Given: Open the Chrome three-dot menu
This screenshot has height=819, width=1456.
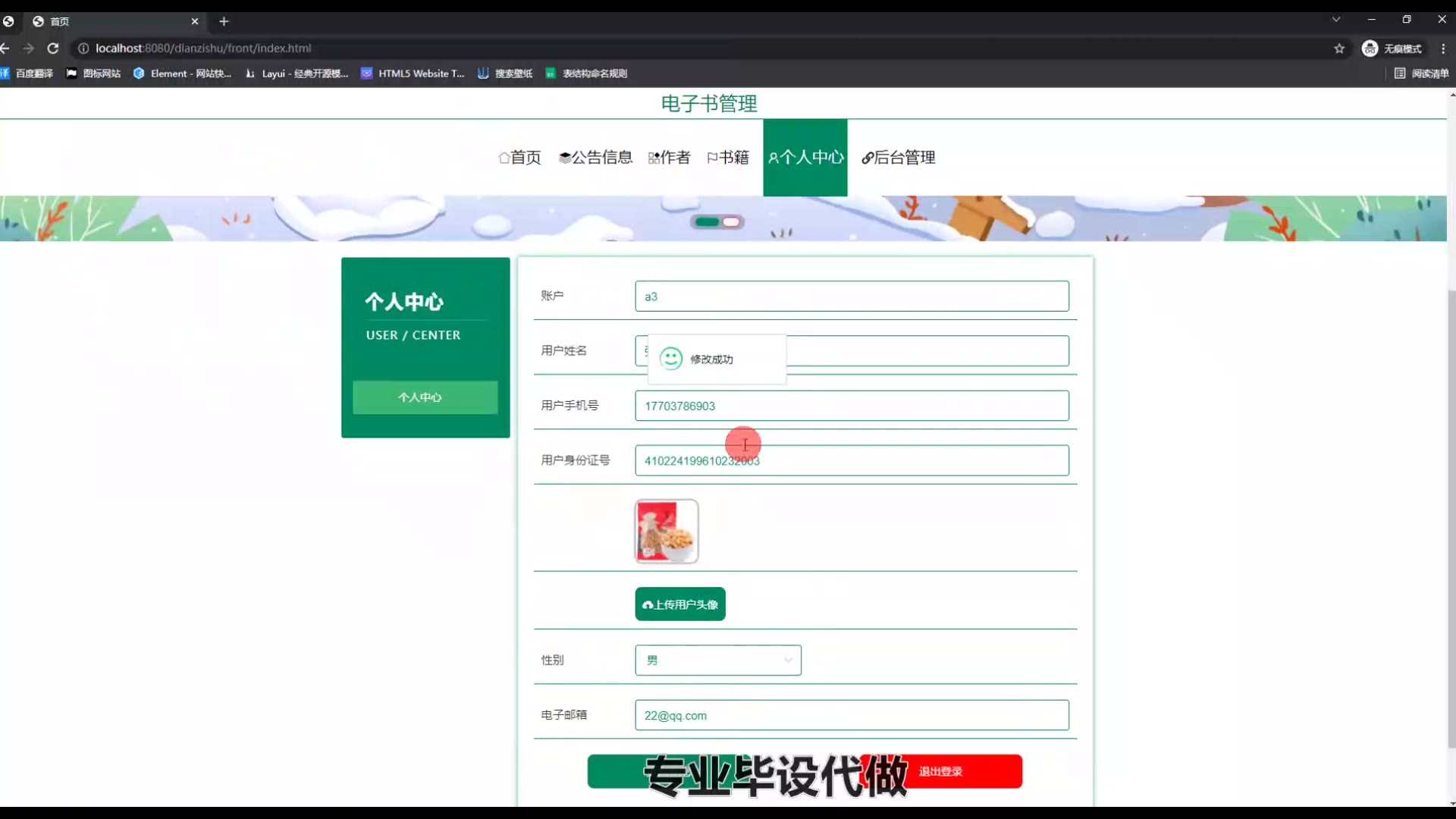Looking at the screenshot, I should tap(1443, 49).
